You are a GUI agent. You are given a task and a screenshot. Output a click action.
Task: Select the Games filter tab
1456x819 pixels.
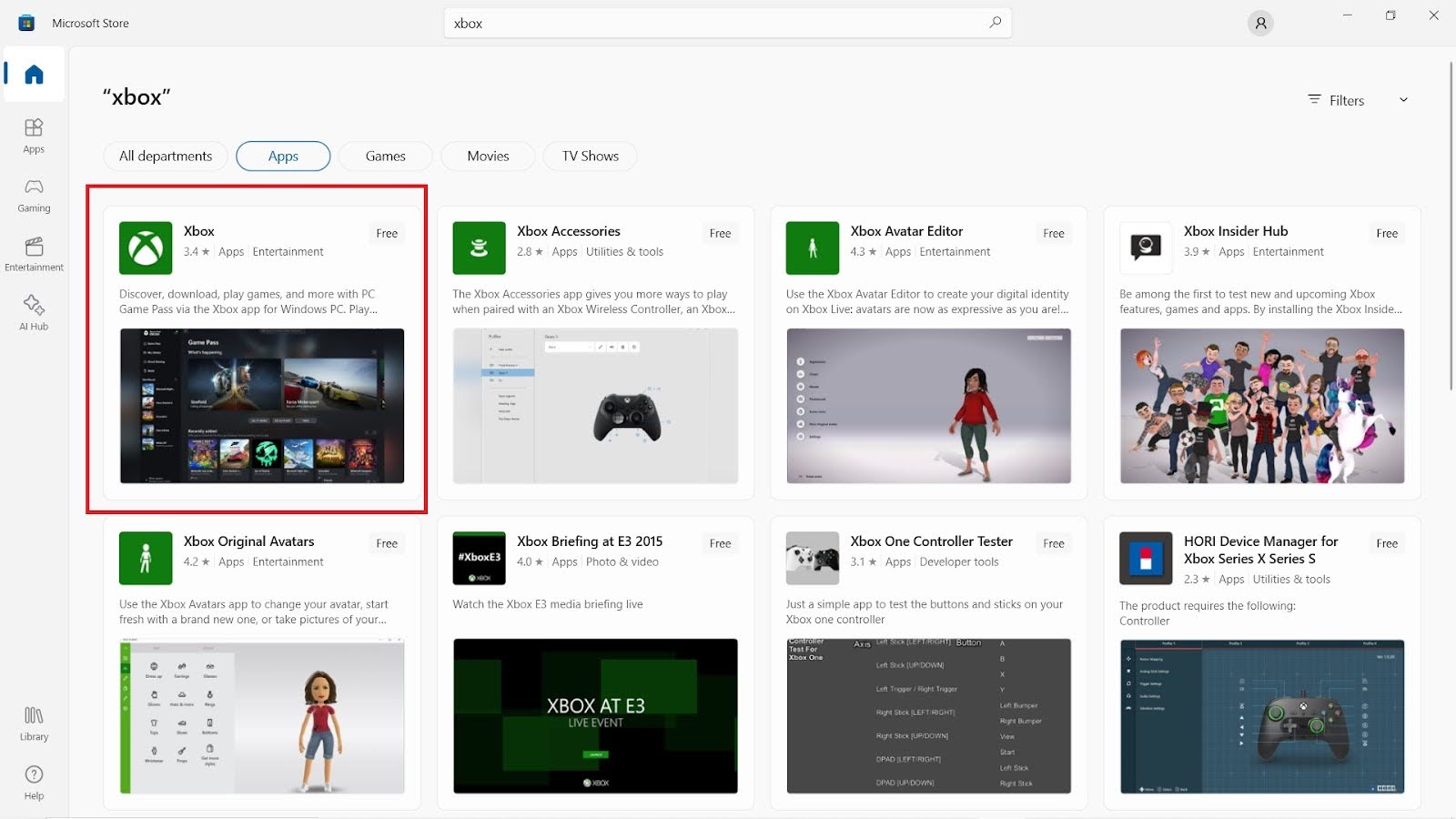386,156
